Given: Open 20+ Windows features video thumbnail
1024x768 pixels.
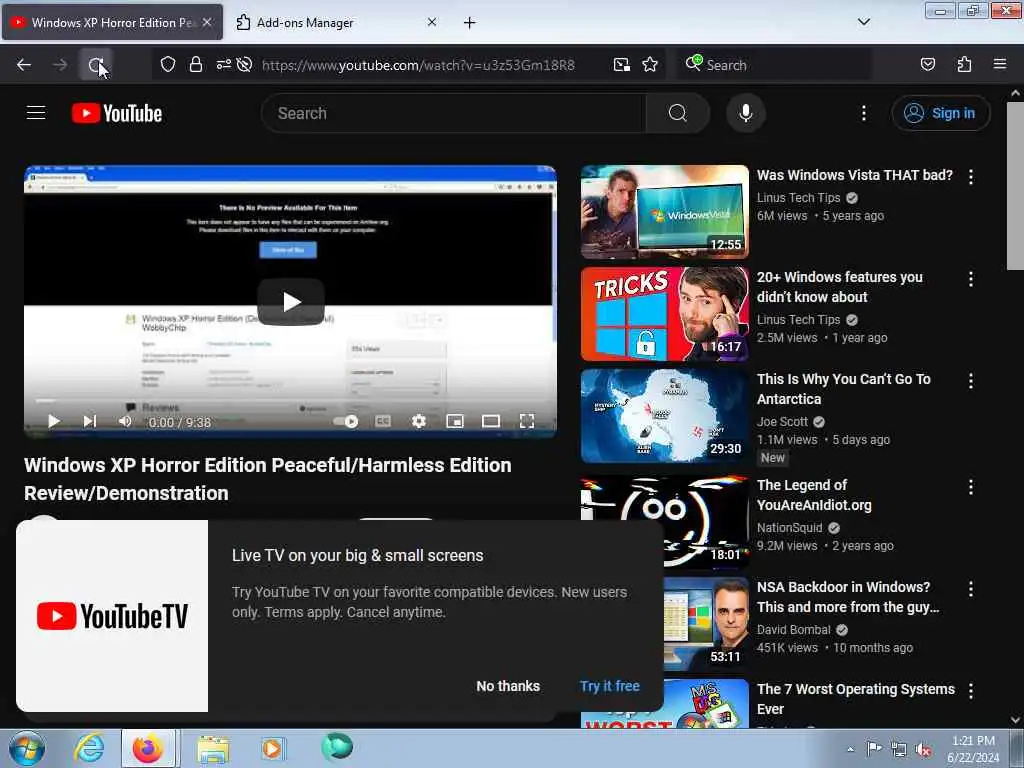Looking at the screenshot, I should 664,313.
